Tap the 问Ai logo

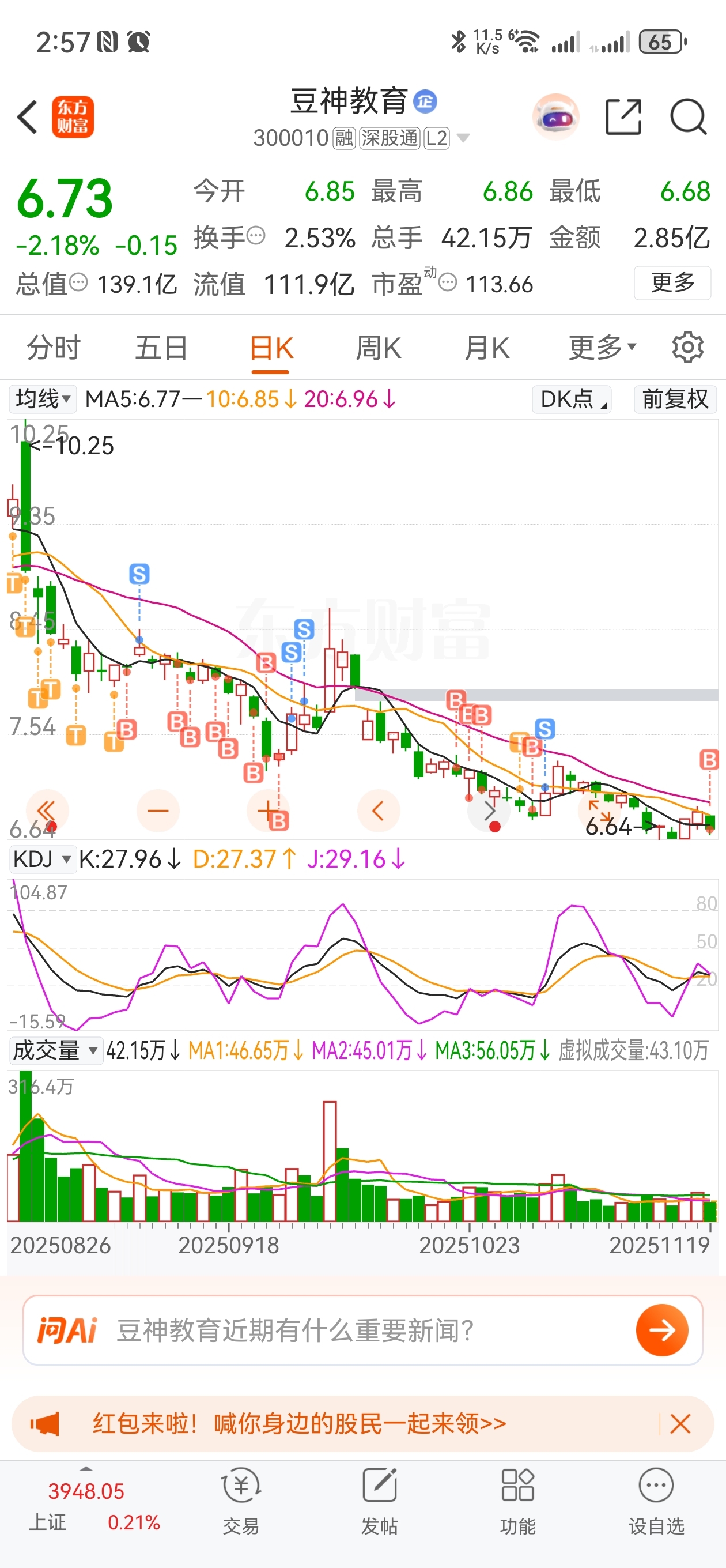tap(67, 1329)
